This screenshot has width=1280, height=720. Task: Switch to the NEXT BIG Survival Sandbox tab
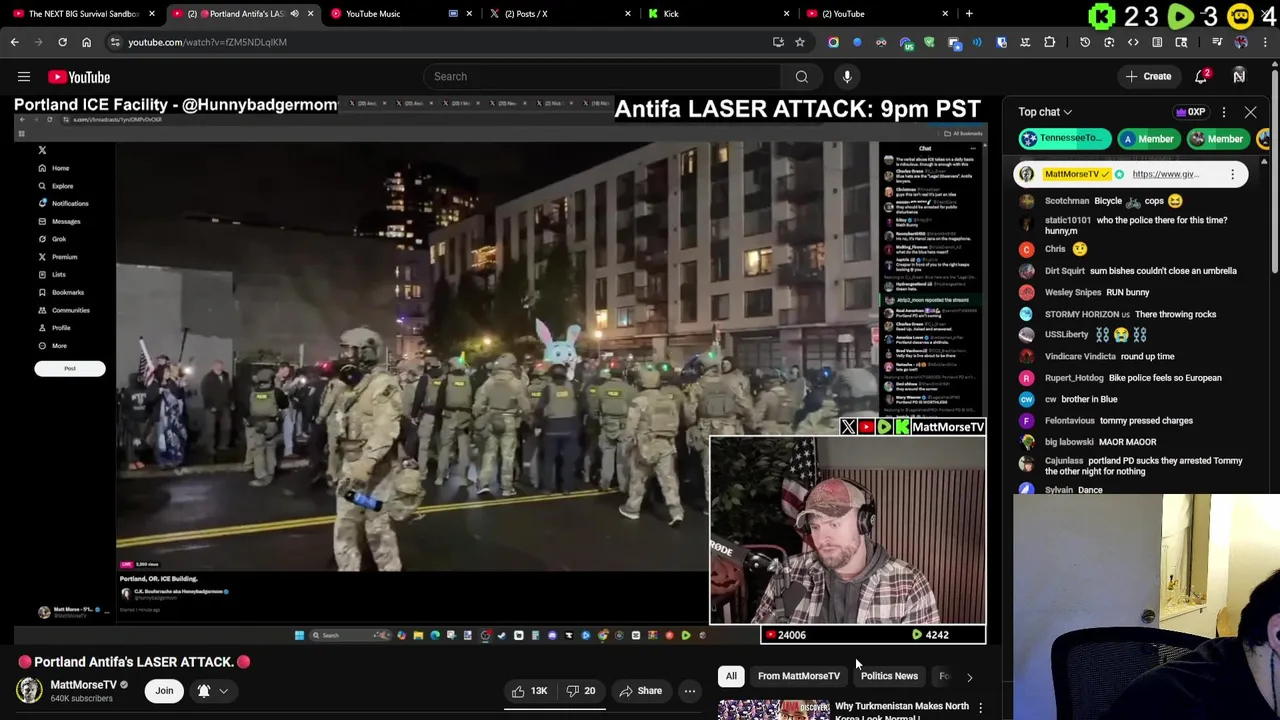tap(83, 14)
